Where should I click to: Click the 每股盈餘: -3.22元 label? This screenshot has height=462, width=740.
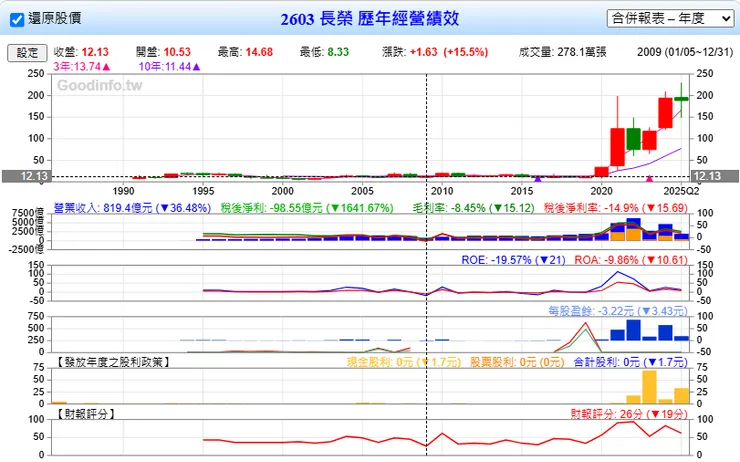pos(618,311)
